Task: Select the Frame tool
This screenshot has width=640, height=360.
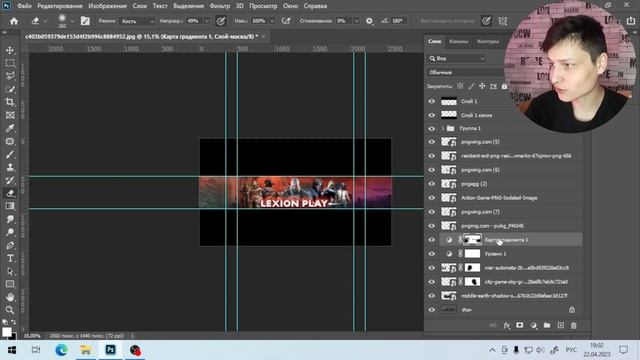Action: [10, 115]
